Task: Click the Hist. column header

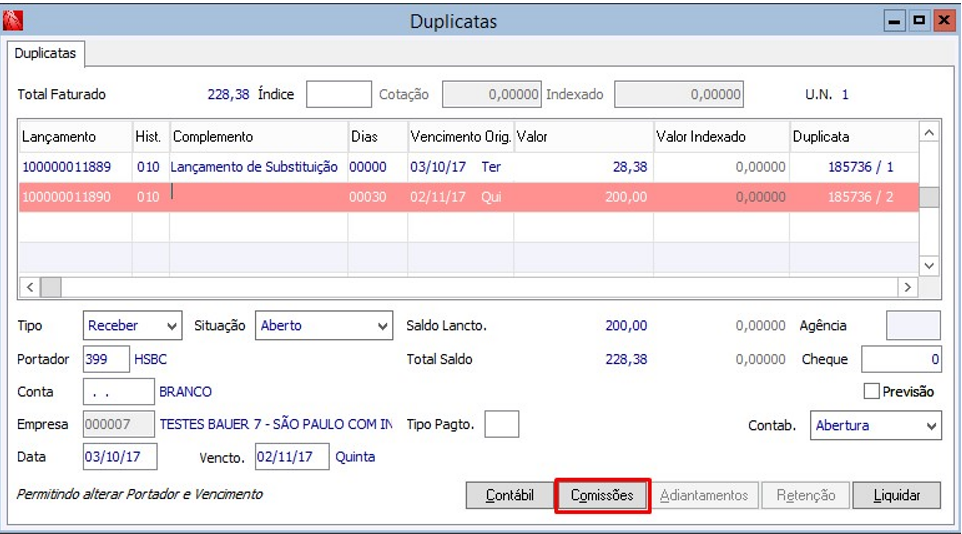Action: click(150, 137)
